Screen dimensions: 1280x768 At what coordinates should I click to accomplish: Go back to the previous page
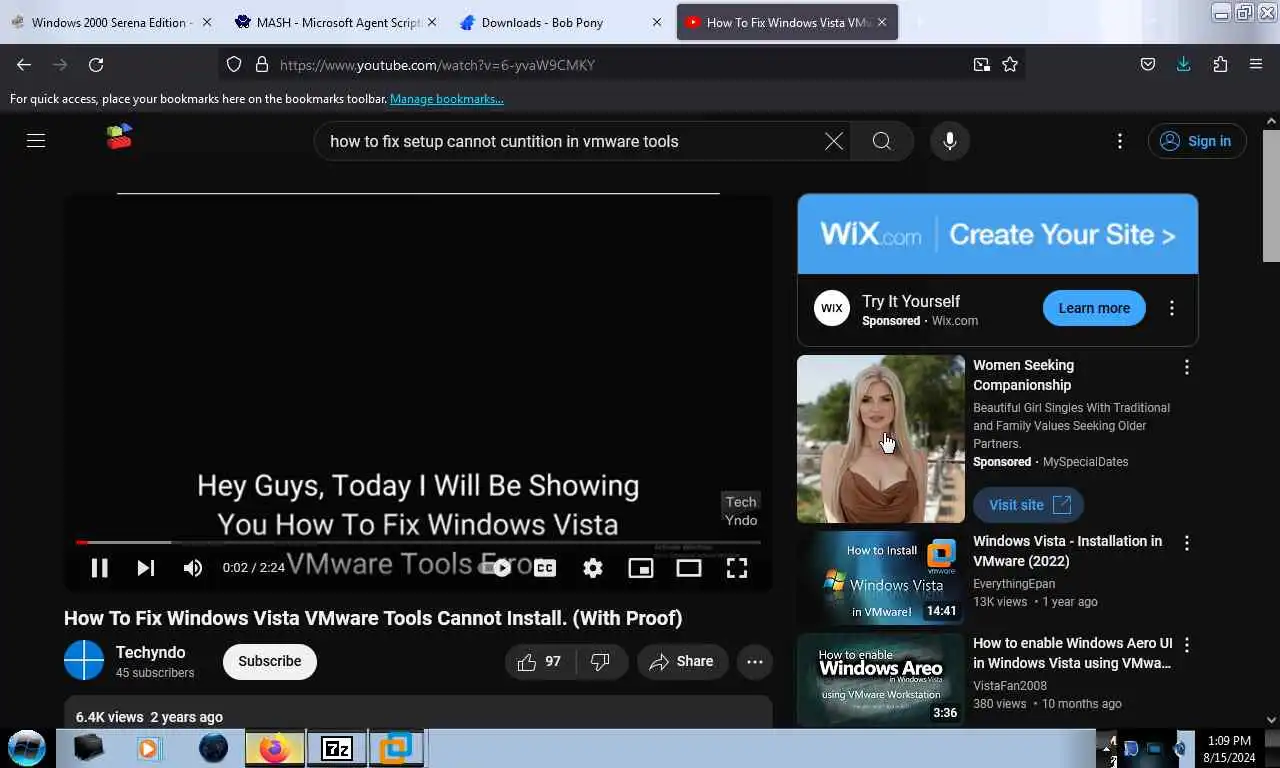coord(24,64)
